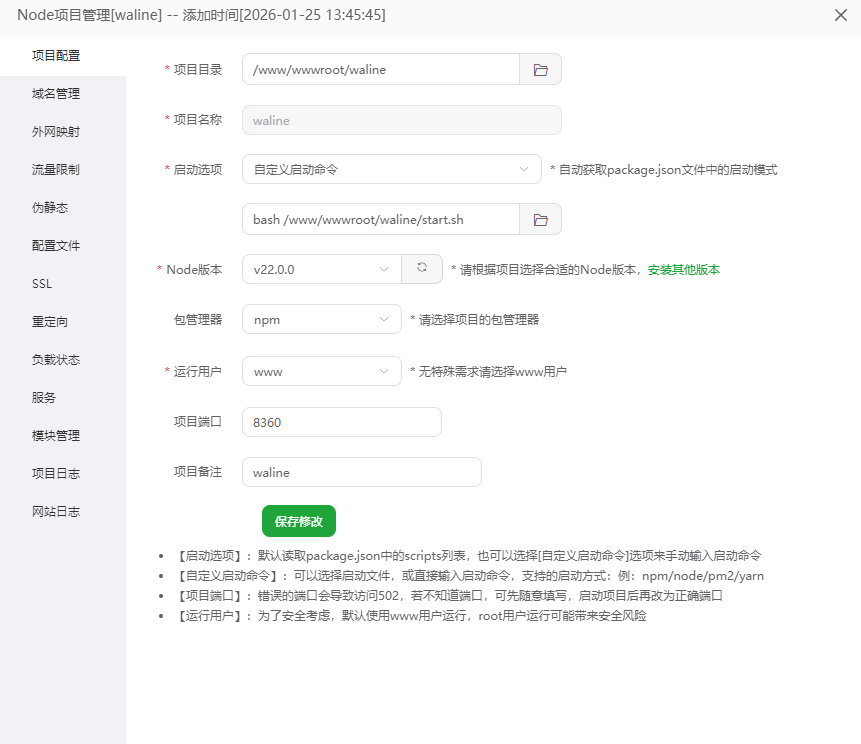Open the npm package manager dropdown

pyautogui.click(x=322, y=320)
